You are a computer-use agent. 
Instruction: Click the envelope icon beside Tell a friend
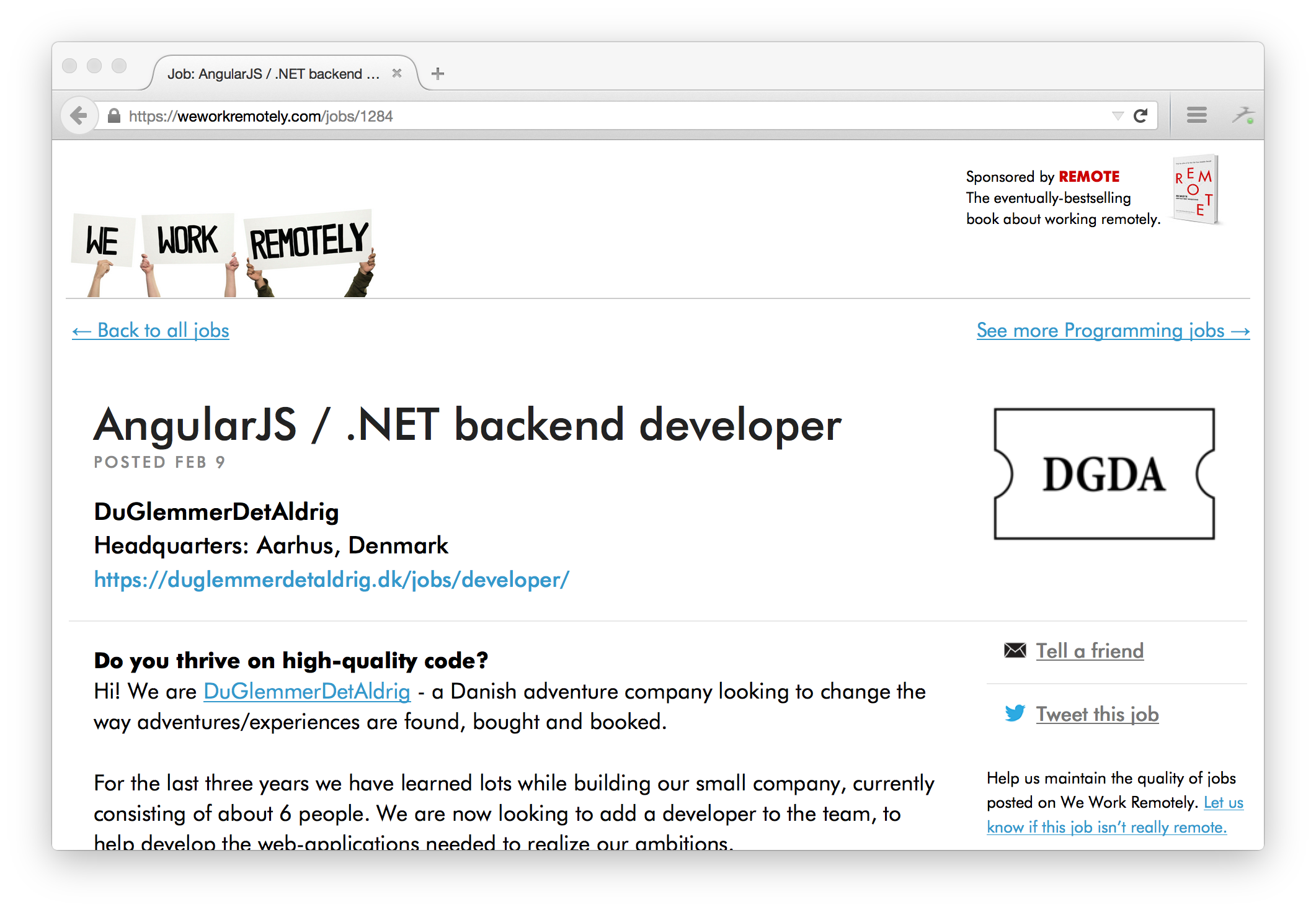[1015, 650]
